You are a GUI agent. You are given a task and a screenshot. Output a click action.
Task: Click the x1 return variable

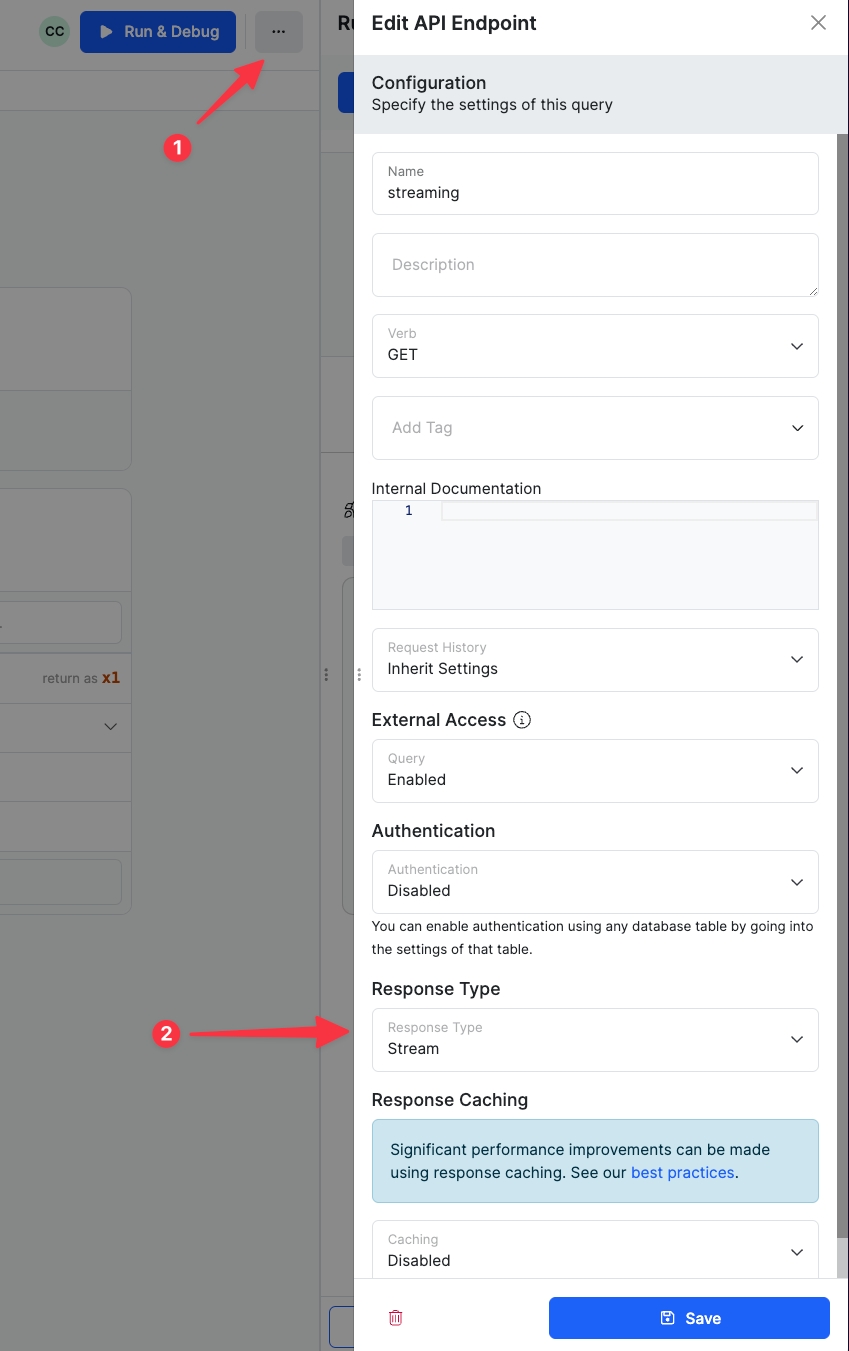point(111,677)
